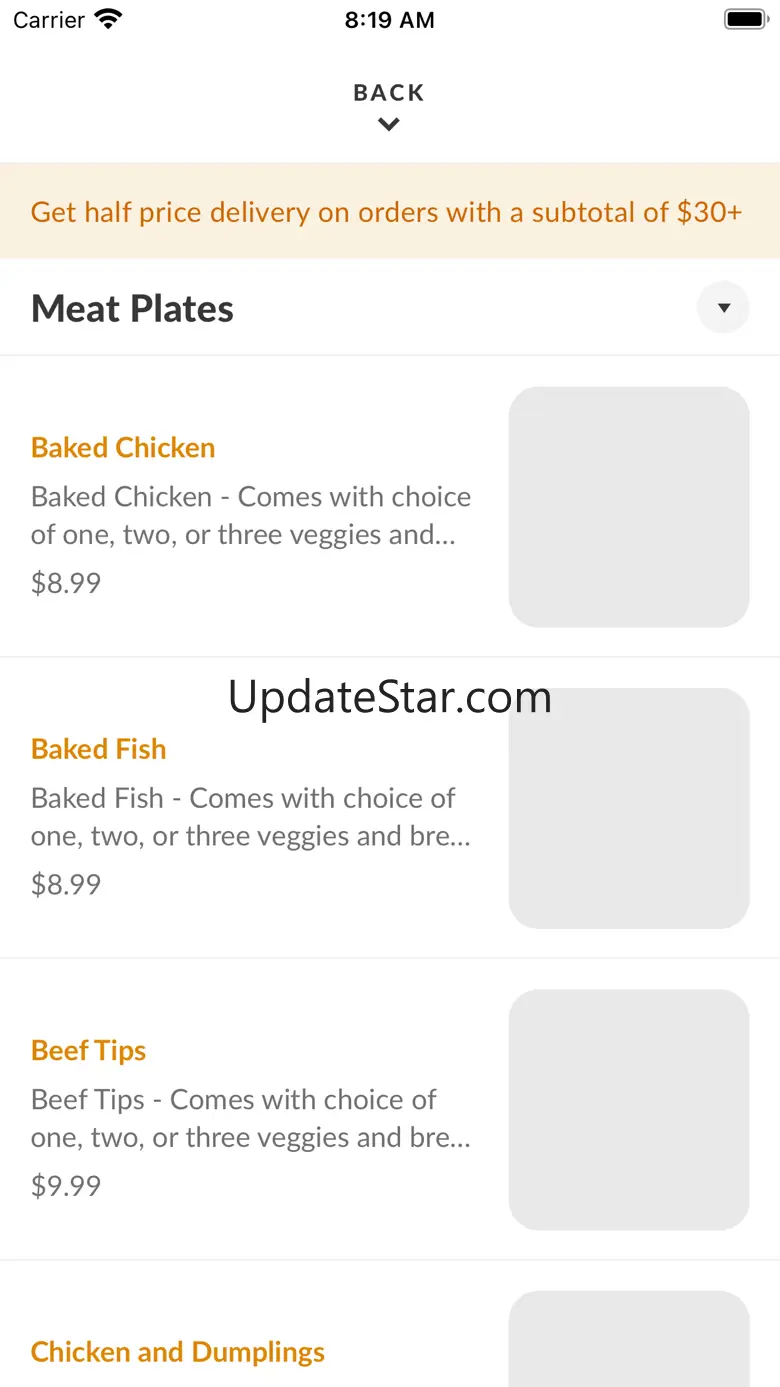Tap the Baked Fish image placeholder
Screen dimensions: 780x1387
629,810
